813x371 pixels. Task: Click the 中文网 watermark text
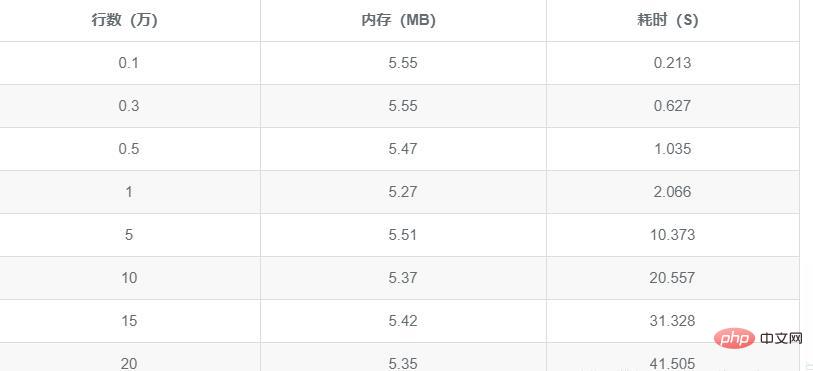(781, 339)
